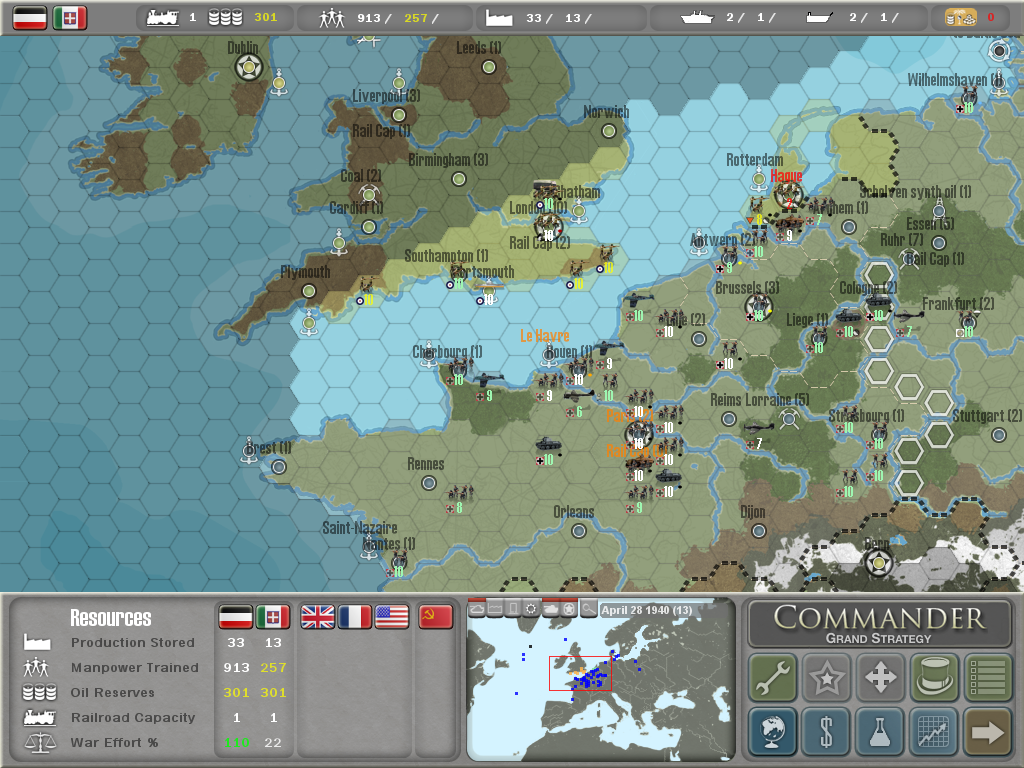Click the Production Stored row label
This screenshot has width=1024, height=768.
coord(133,643)
